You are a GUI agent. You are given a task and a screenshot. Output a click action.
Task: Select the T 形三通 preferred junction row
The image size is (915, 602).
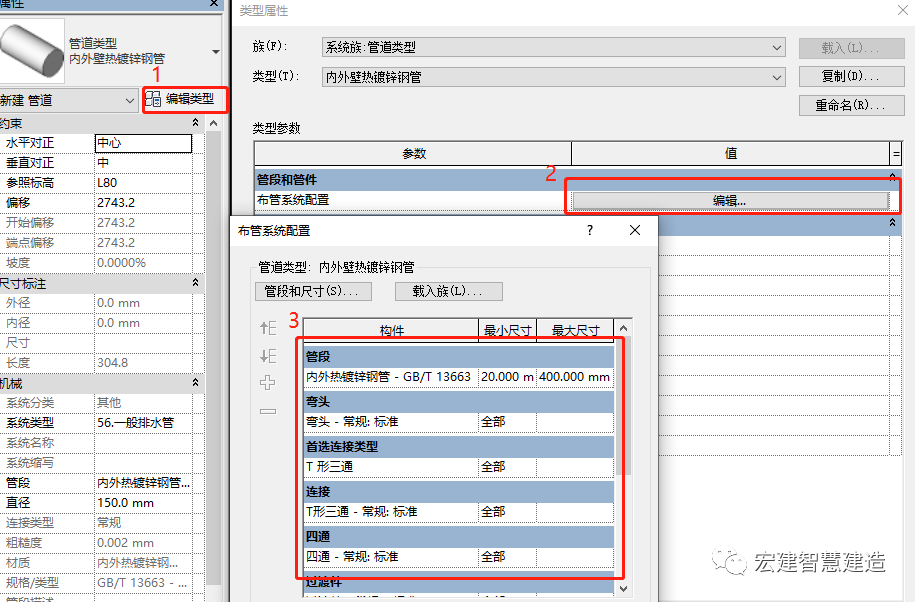tap(391, 467)
